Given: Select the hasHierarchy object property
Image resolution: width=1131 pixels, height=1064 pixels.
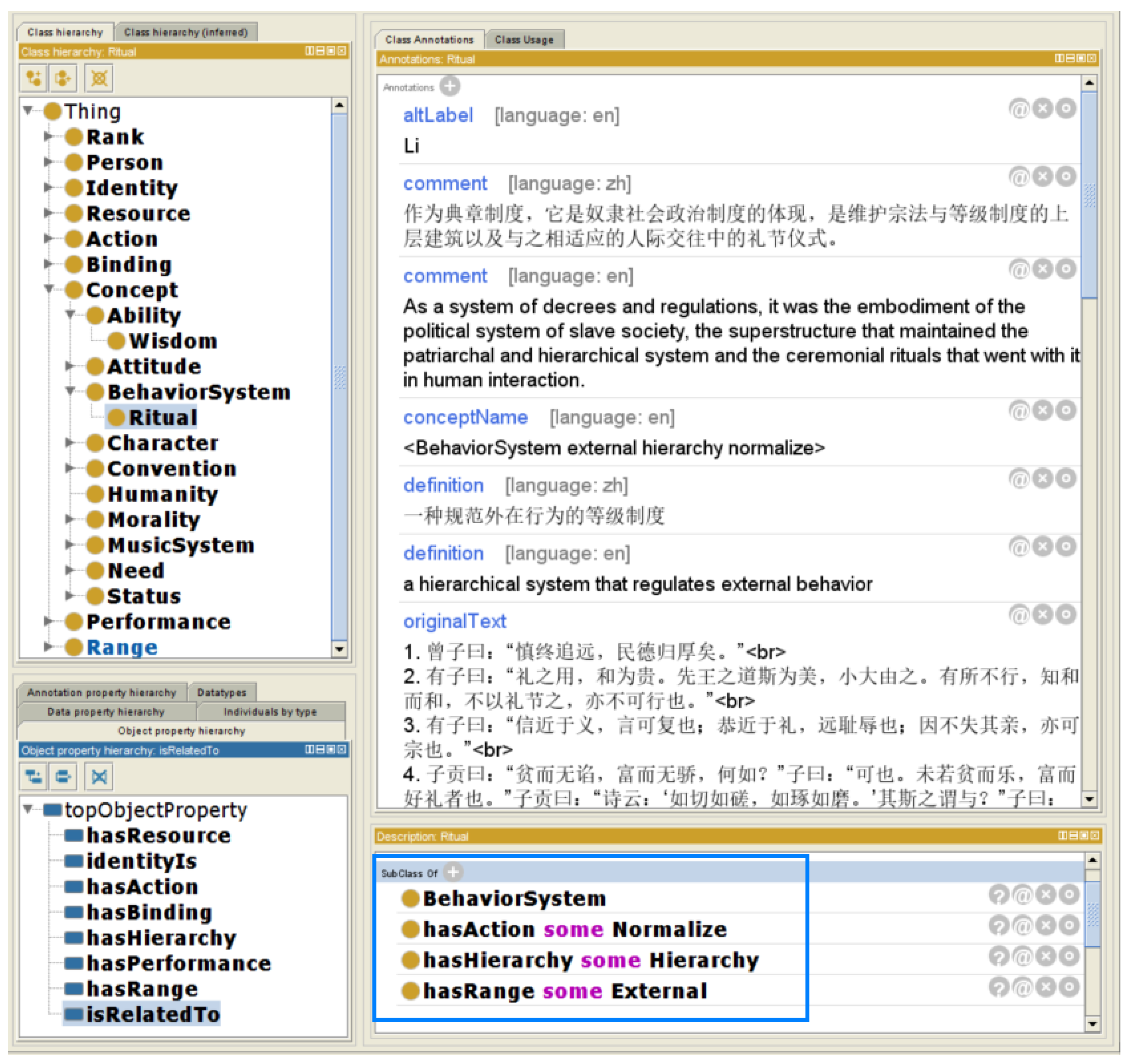Looking at the screenshot, I should pos(161,938).
